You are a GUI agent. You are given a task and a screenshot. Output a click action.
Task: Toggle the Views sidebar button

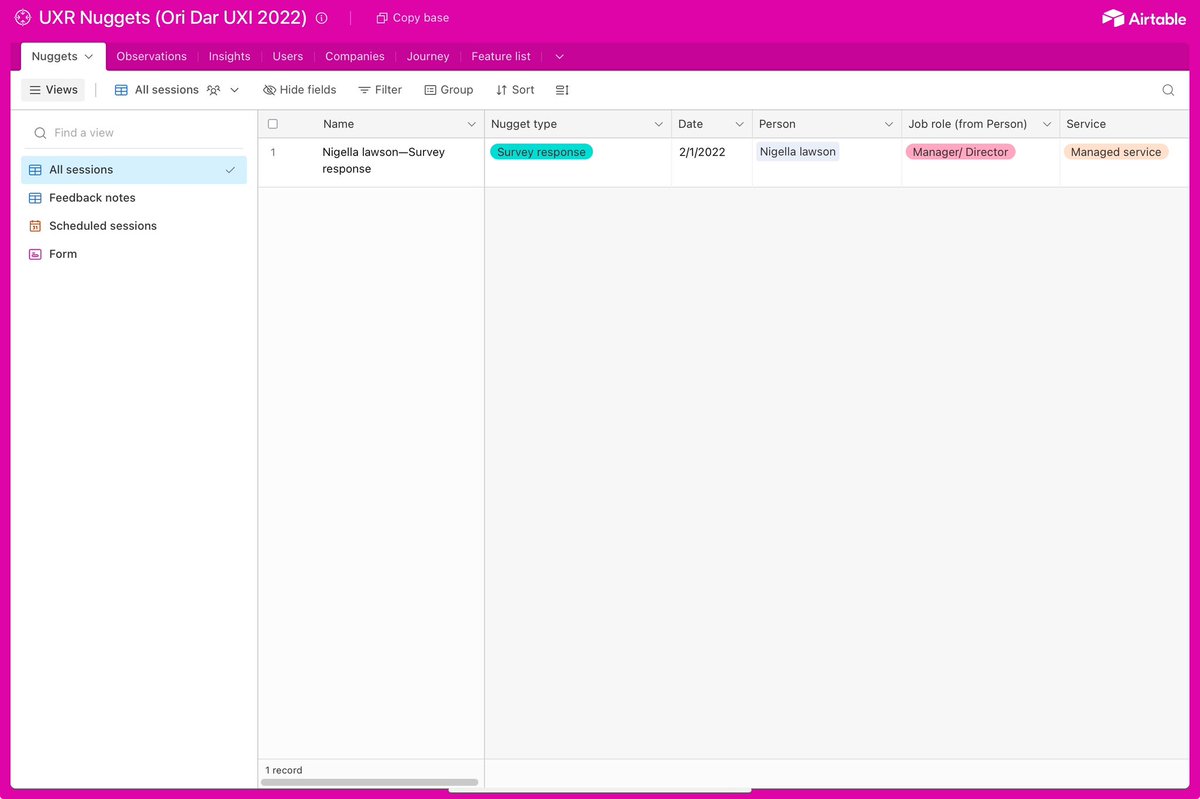coord(54,90)
